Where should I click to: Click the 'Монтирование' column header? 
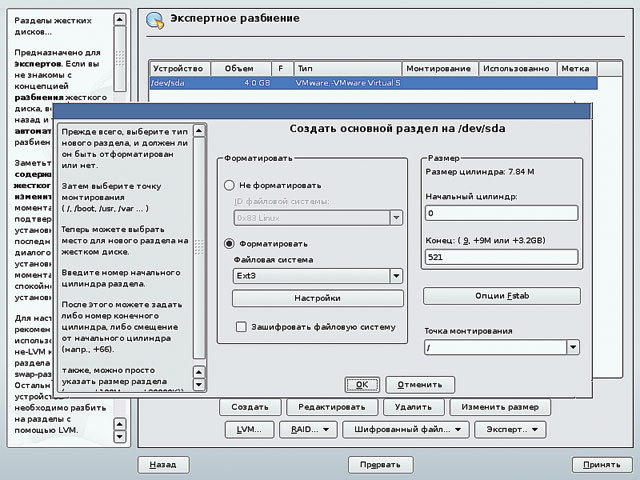[440, 69]
